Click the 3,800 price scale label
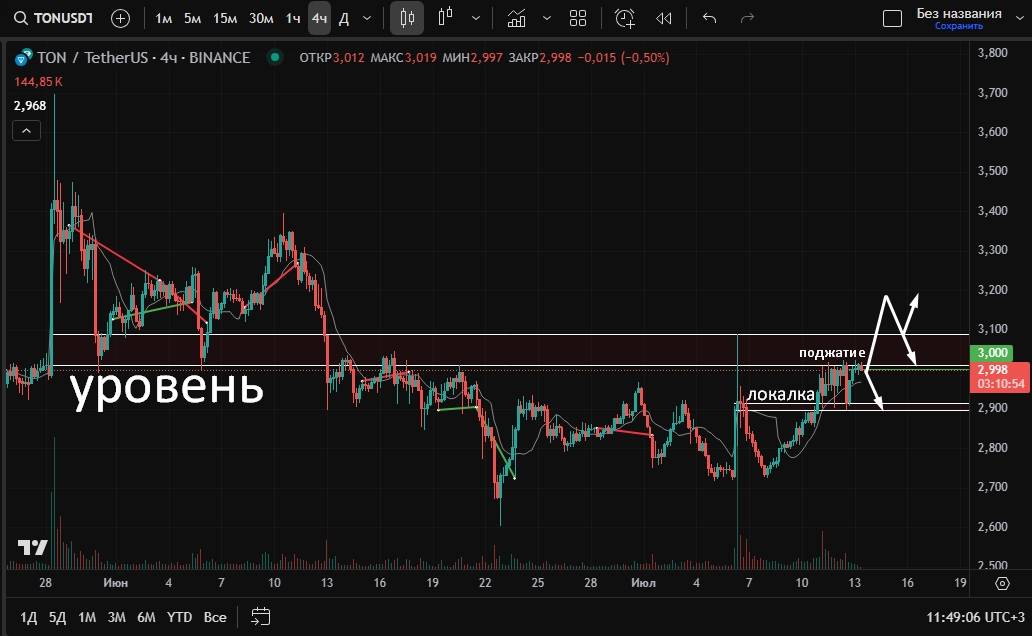 click(x=993, y=53)
